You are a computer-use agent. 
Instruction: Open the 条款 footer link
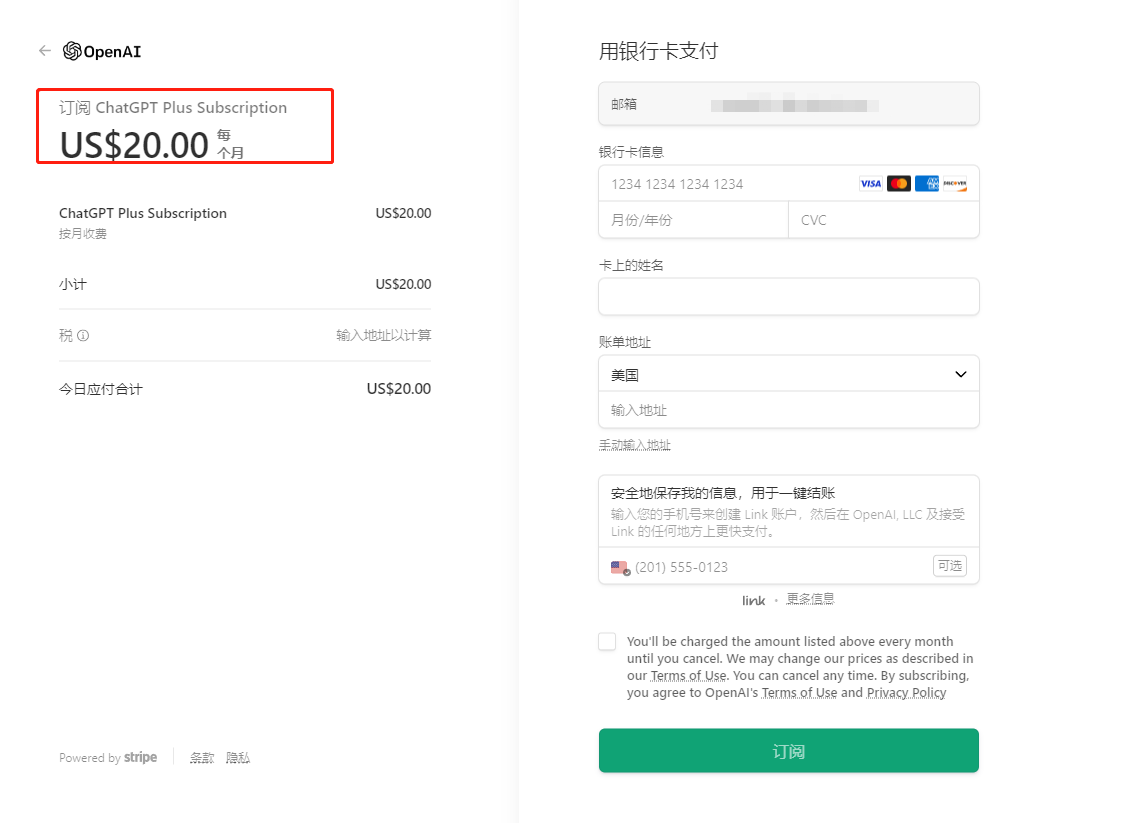[x=202, y=758]
